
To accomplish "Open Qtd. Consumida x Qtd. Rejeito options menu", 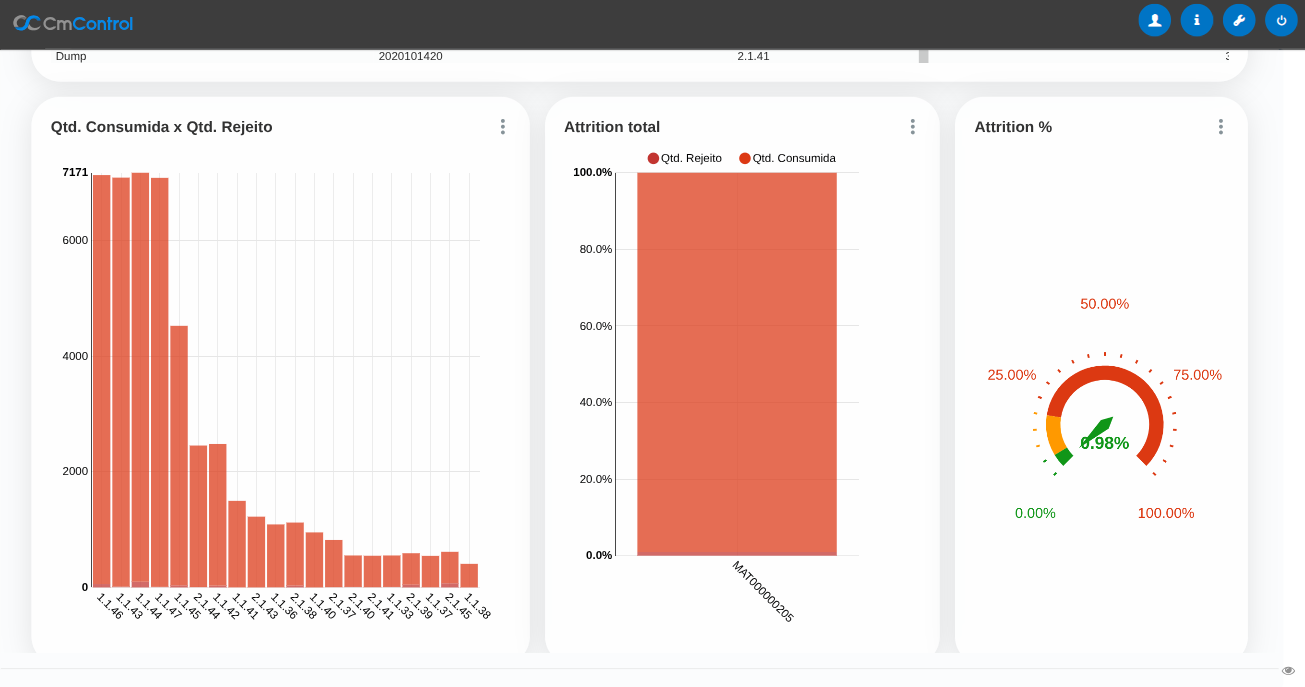I will point(502,127).
